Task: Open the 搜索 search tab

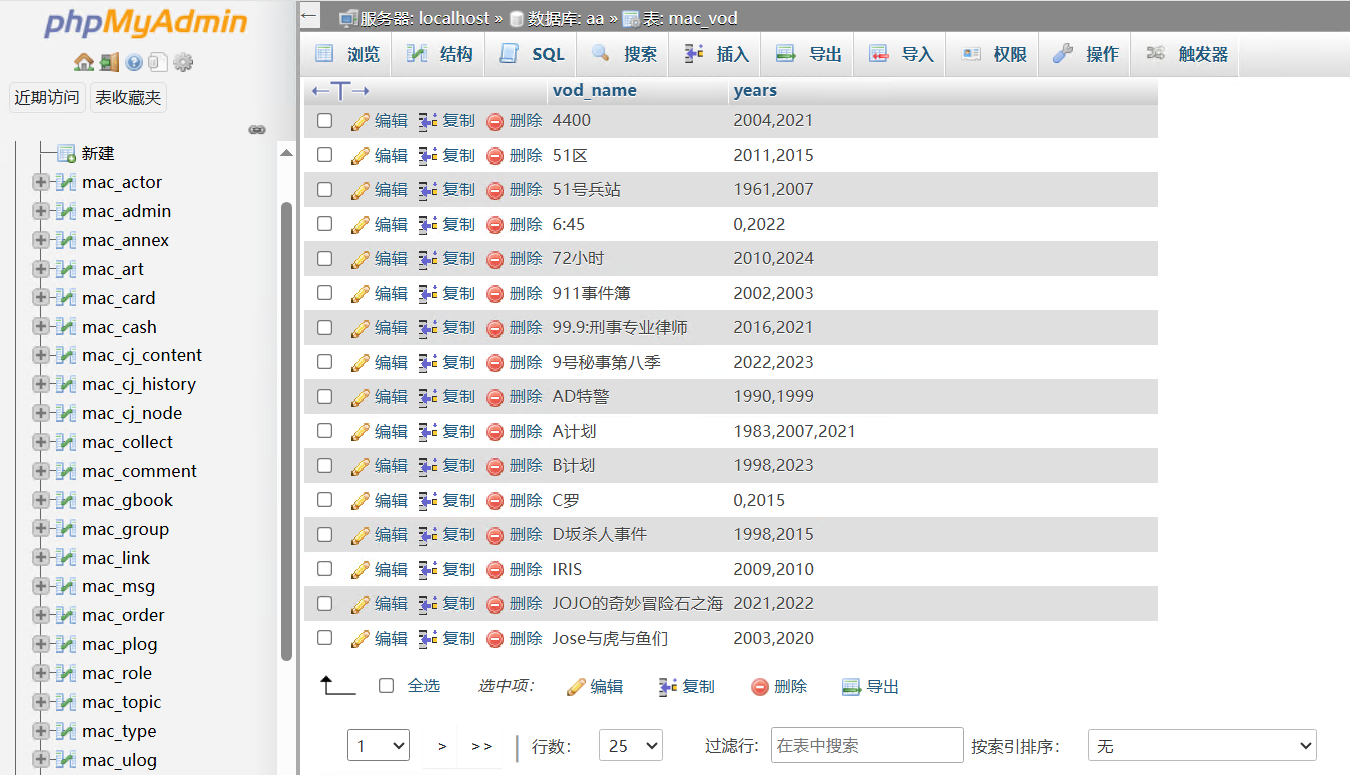Action: tap(624, 54)
